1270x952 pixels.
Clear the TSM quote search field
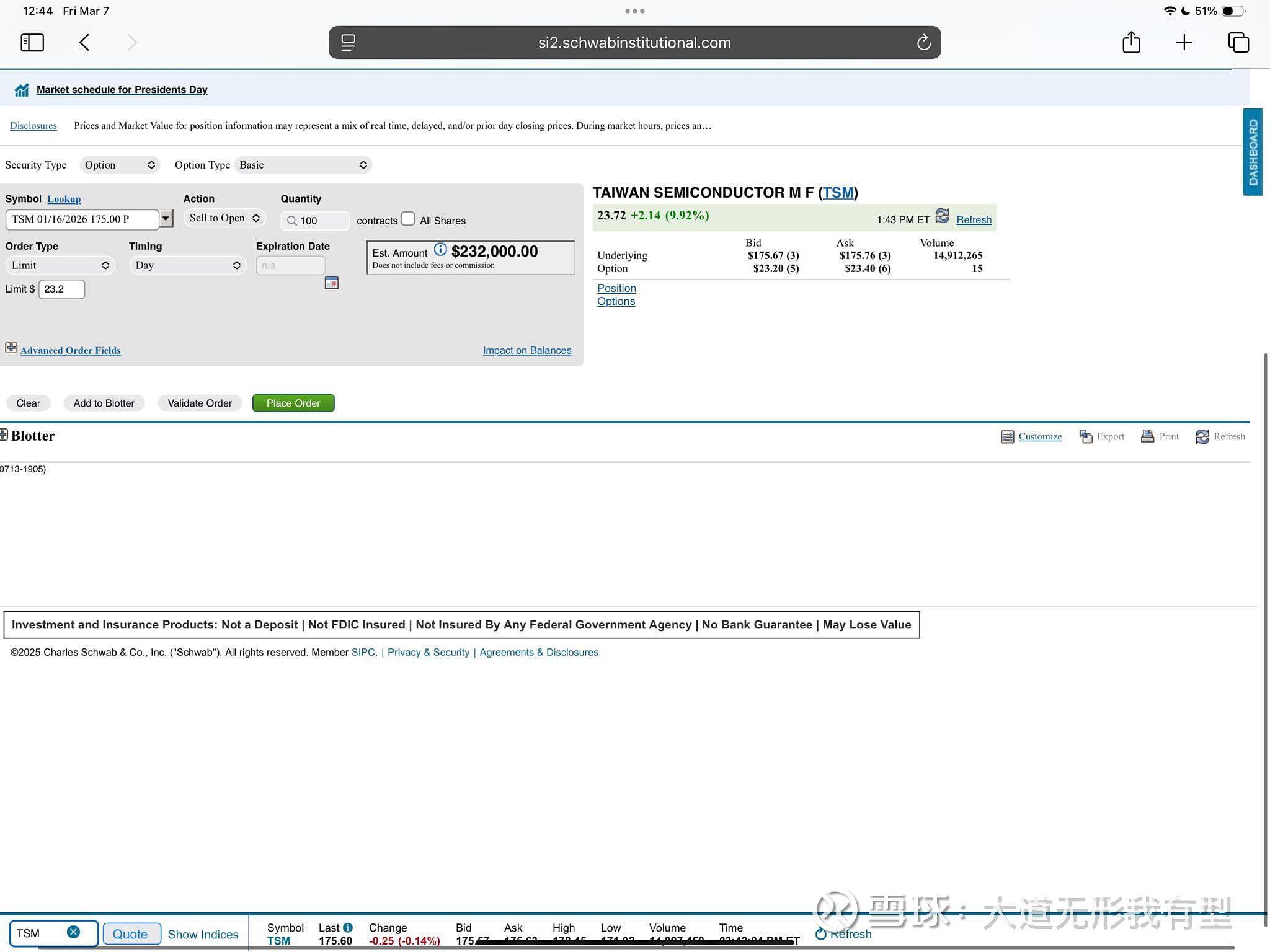[73, 932]
